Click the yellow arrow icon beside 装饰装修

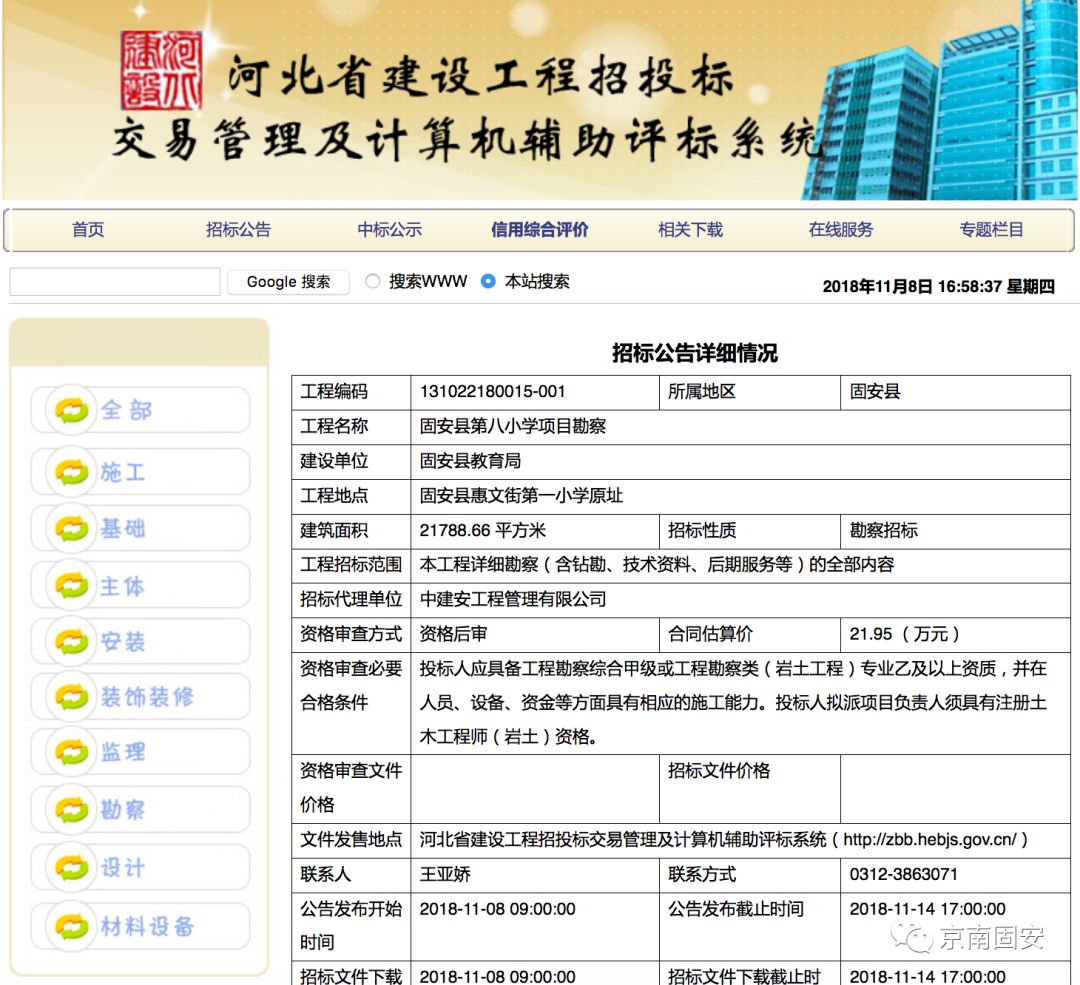[72, 696]
